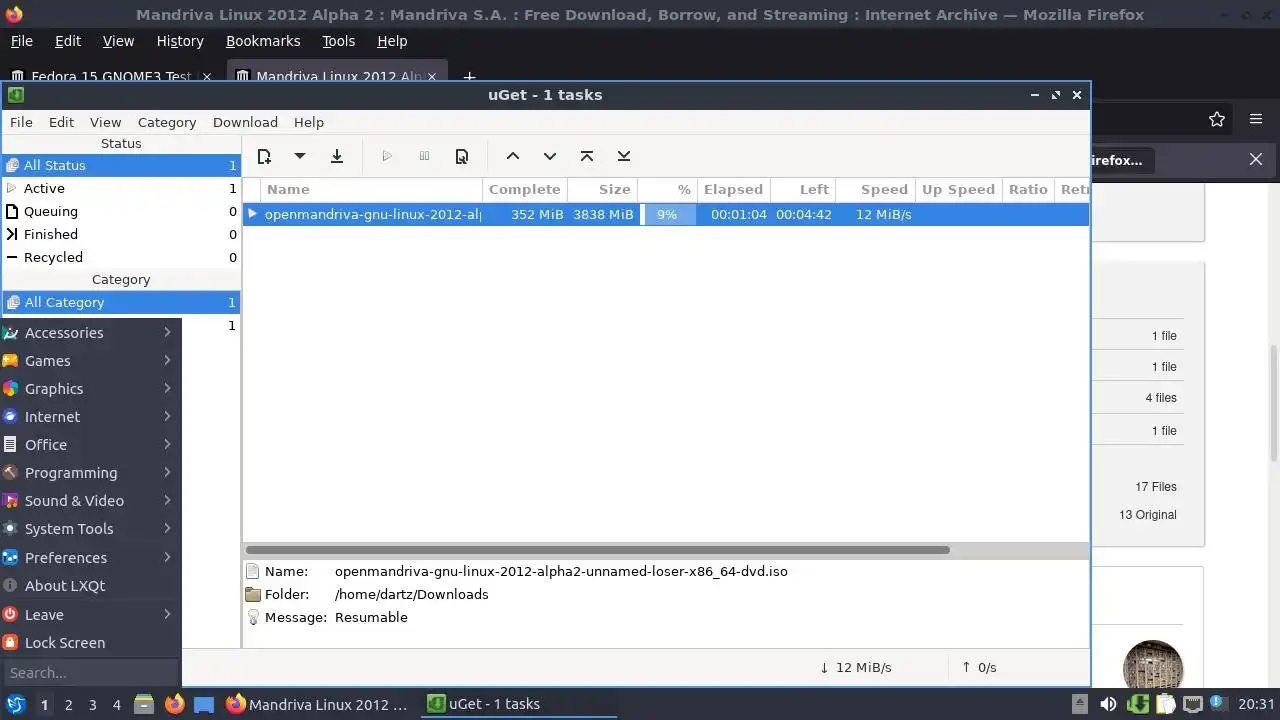Select All Category row
This screenshot has height=720, width=1280.
[x=121, y=302]
